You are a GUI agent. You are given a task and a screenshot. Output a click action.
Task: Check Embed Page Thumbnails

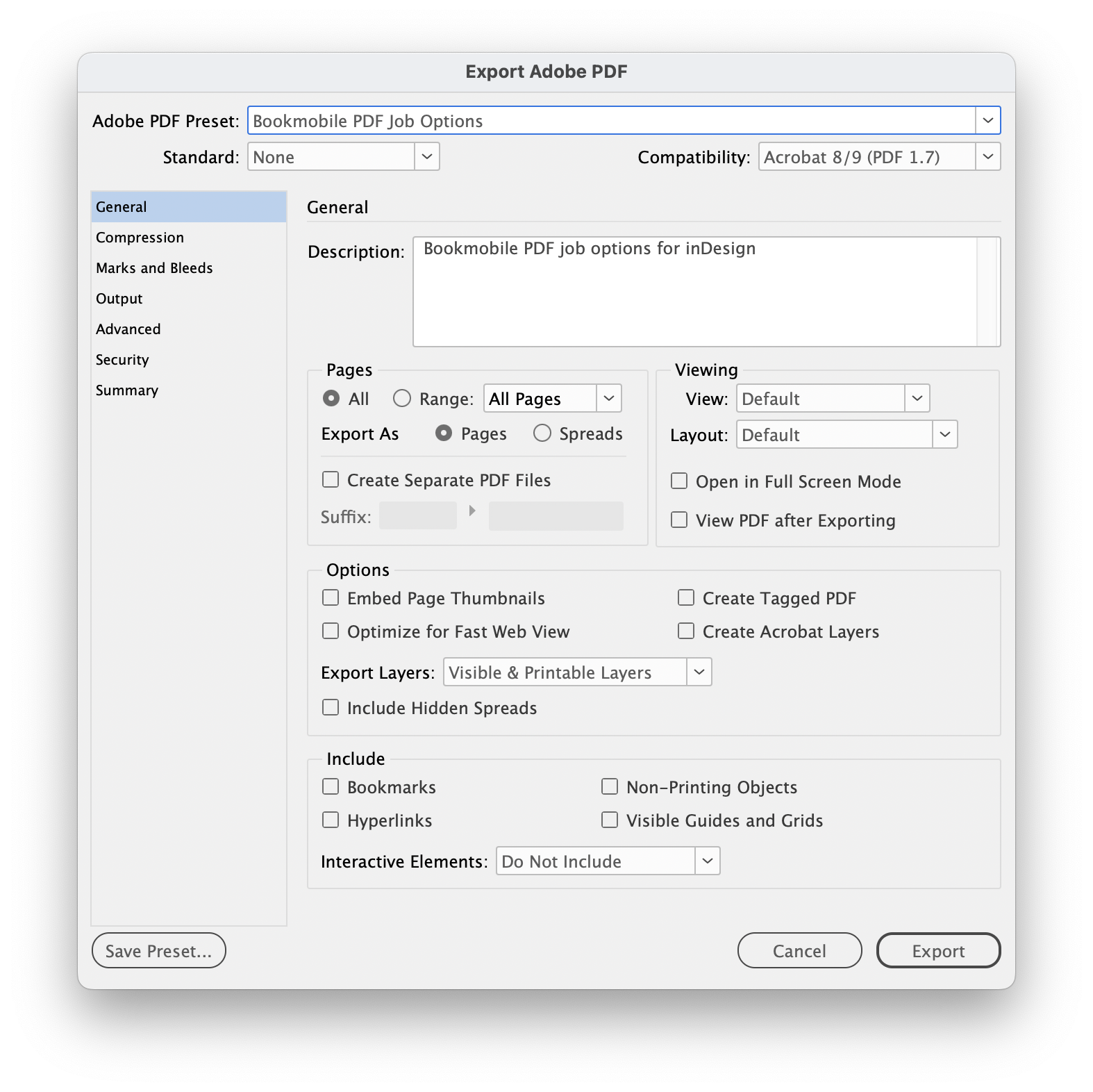pos(331,598)
